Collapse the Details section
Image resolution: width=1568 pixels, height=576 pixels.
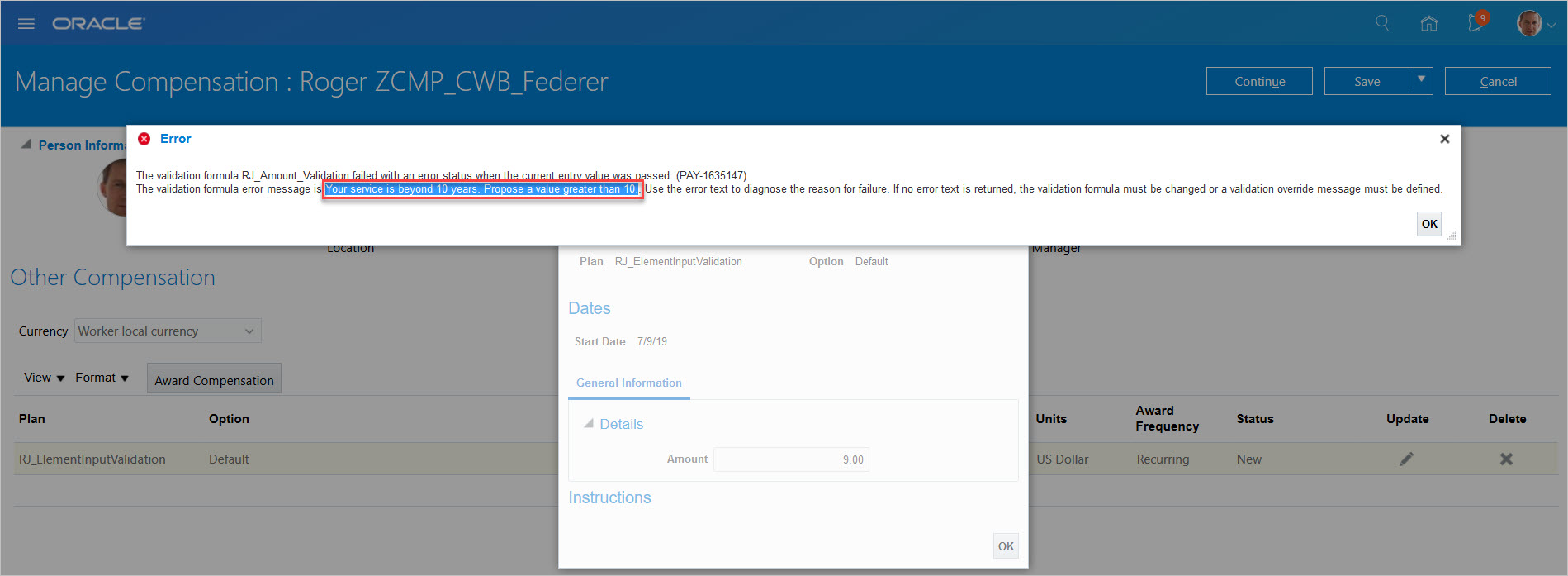589,423
